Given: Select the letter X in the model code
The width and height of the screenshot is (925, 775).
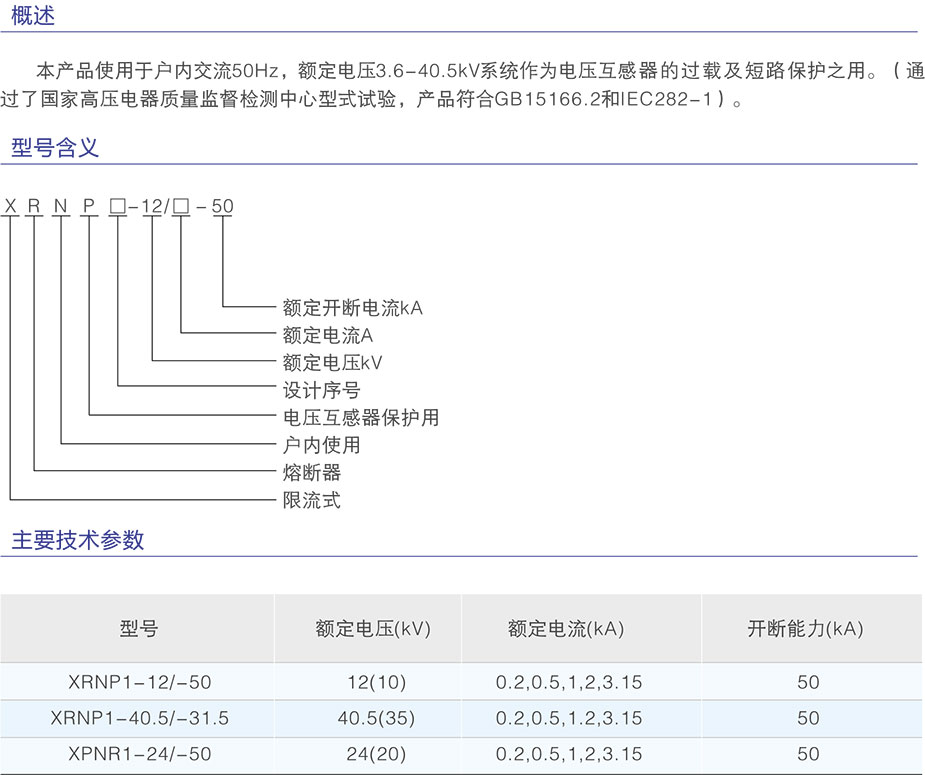Looking at the screenshot, I should coord(11,207).
